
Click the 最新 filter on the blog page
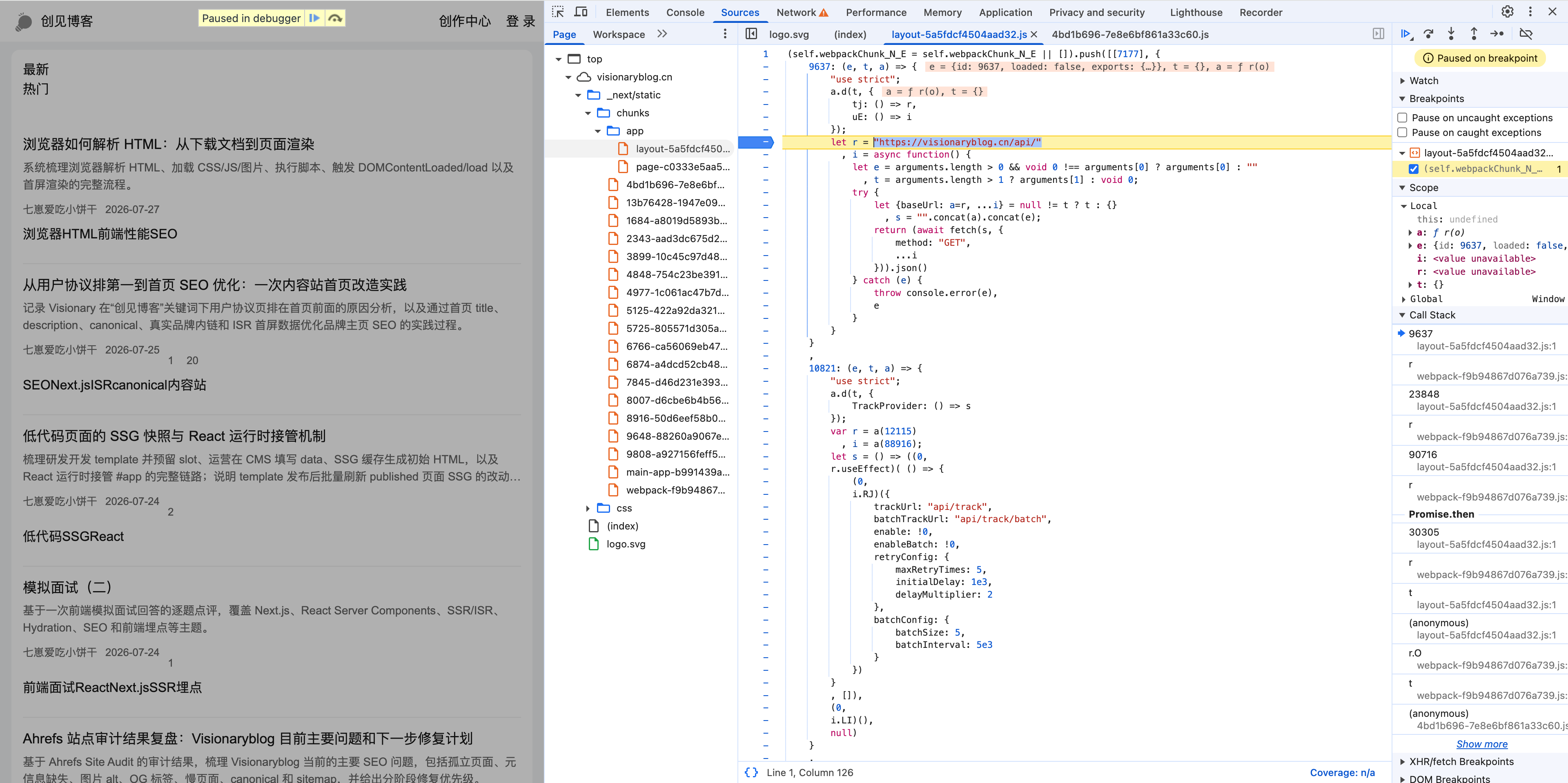(36, 69)
